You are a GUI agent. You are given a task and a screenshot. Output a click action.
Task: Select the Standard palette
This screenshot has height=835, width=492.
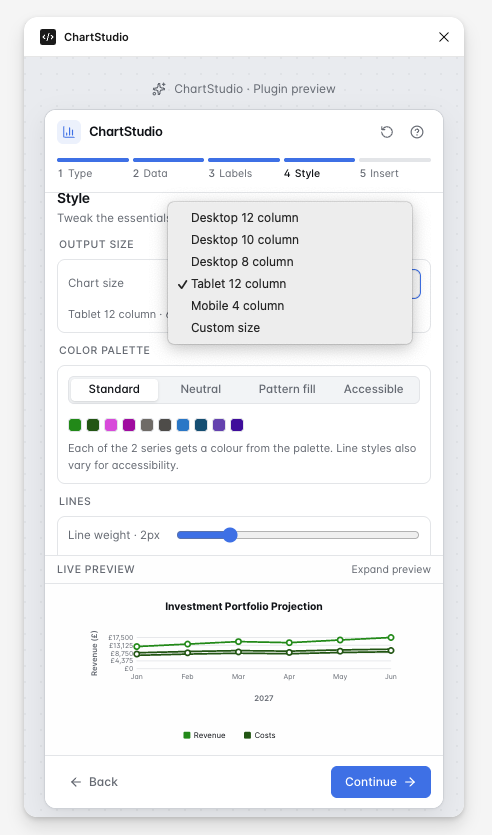coord(114,389)
